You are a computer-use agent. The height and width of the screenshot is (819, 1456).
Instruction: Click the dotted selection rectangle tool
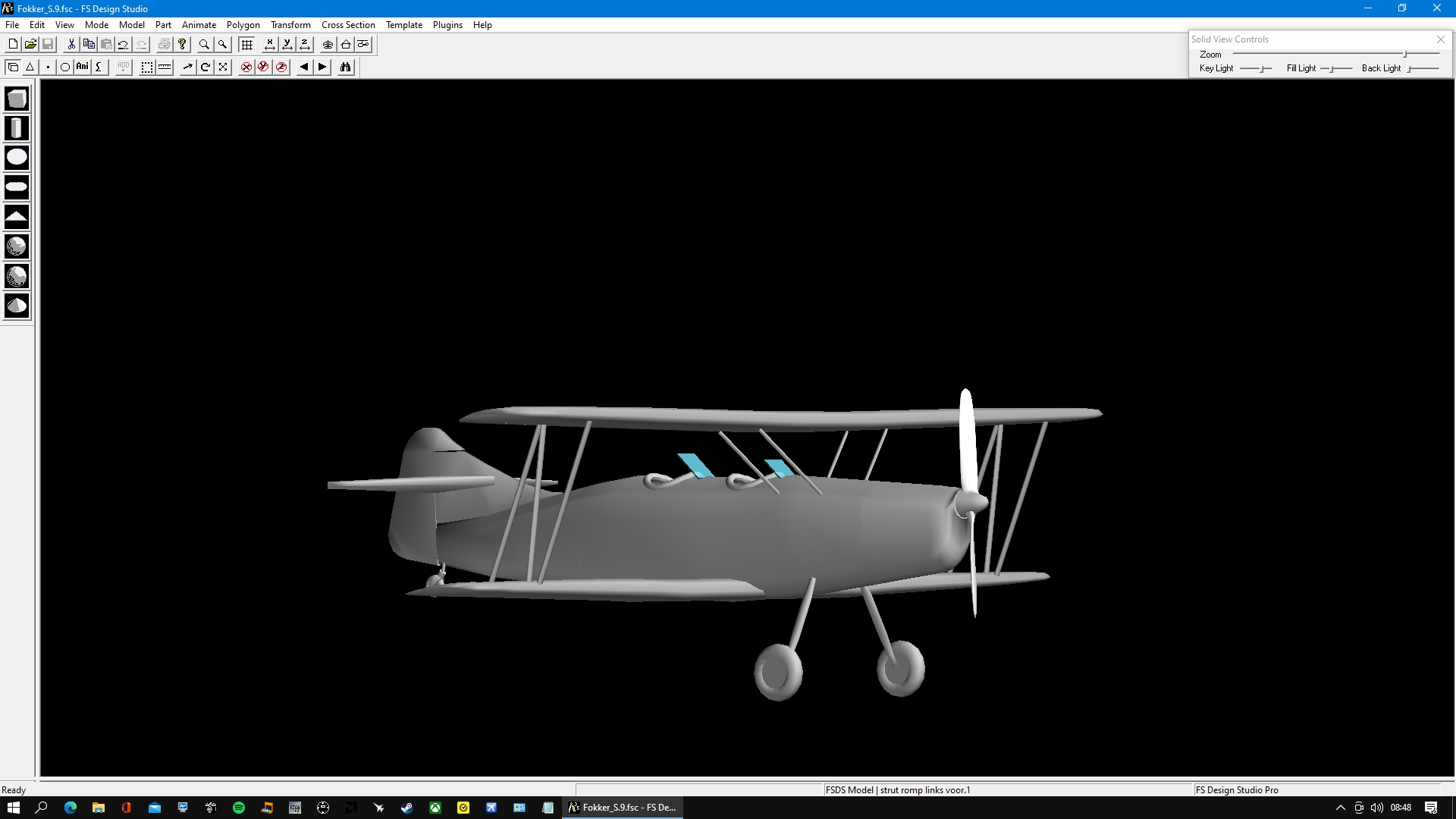(147, 67)
